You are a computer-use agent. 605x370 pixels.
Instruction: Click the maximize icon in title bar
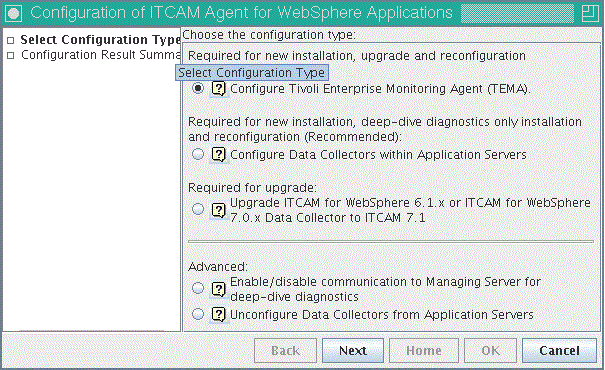pyautogui.click(x=590, y=13)
